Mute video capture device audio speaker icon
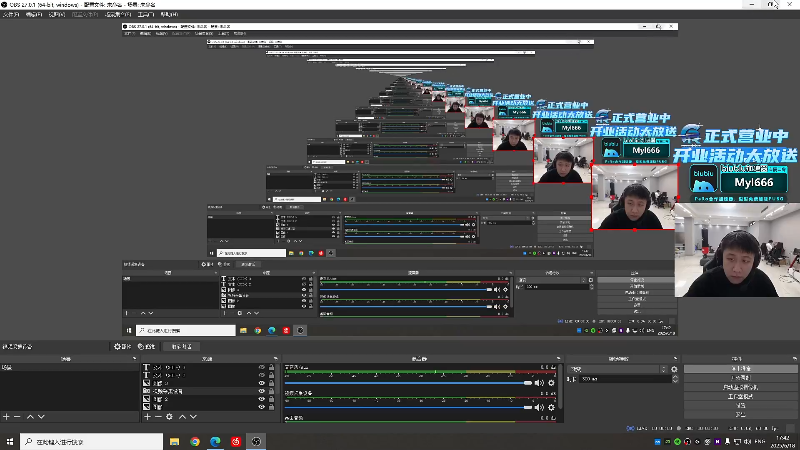Screen dimensions: 800x450 (x=539, y=407)
